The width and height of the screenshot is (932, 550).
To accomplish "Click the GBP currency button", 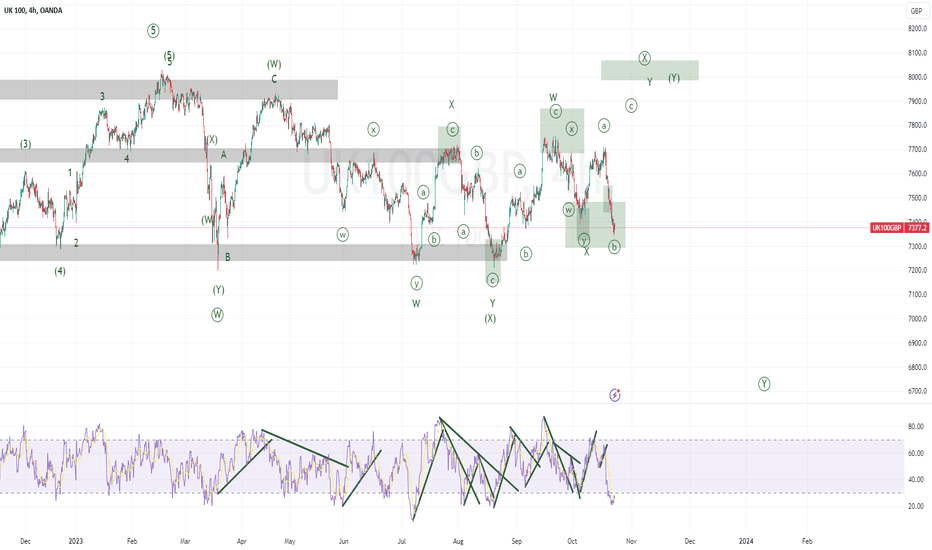I will coord(917,11).
